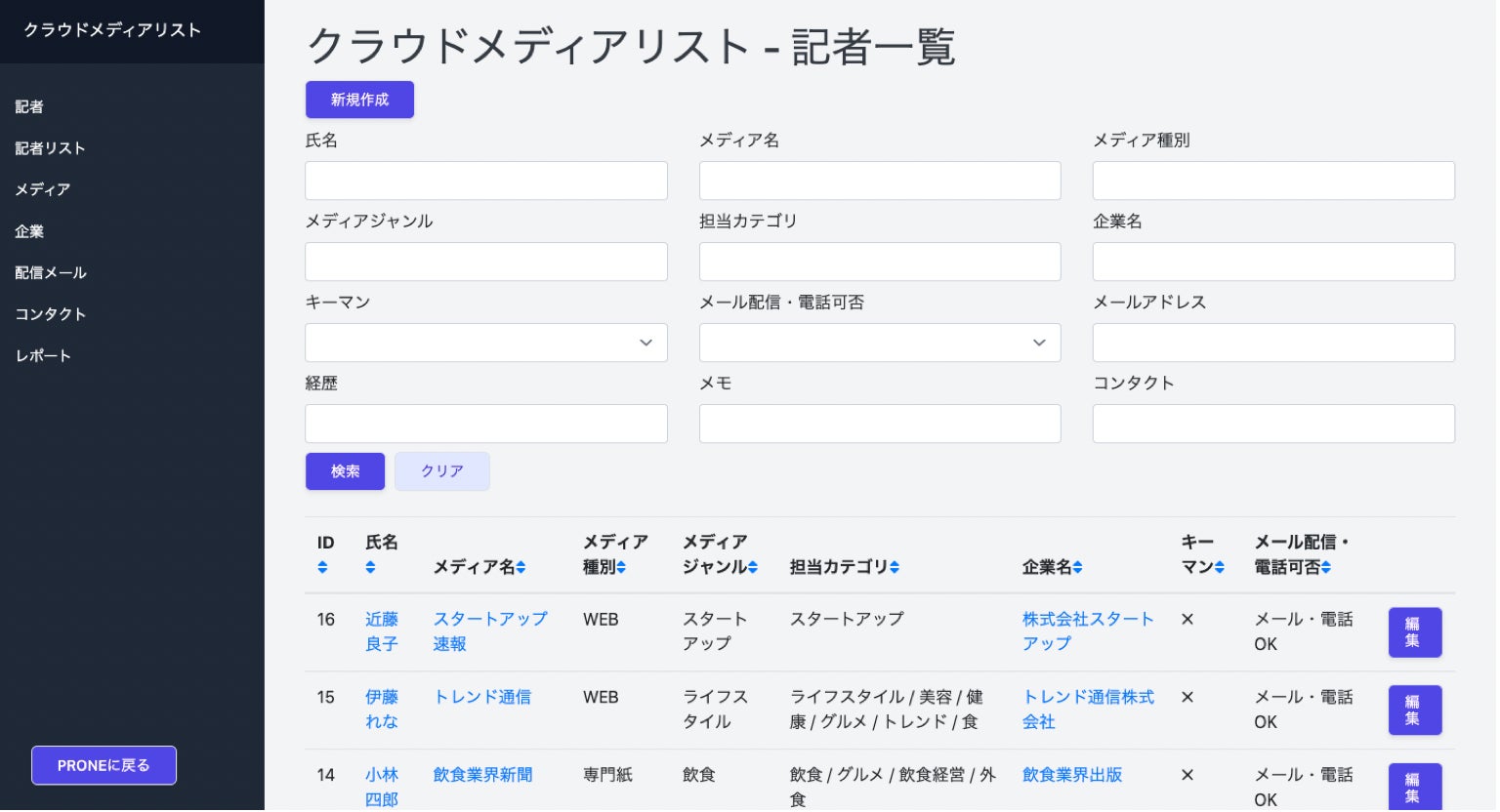Toggle sort on メディアジャンル column
This screenshot has width=1500, height=812.
pyautogui.click(x=753, y=568)
